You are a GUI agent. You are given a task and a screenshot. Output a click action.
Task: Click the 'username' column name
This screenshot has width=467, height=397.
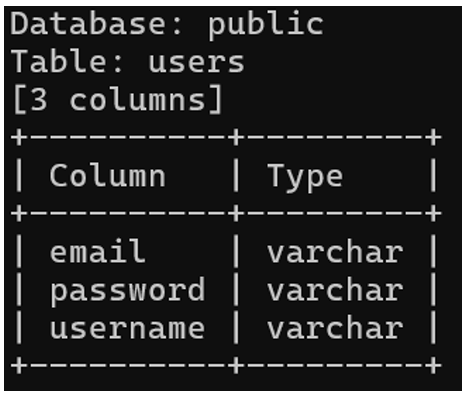point(127,329)
